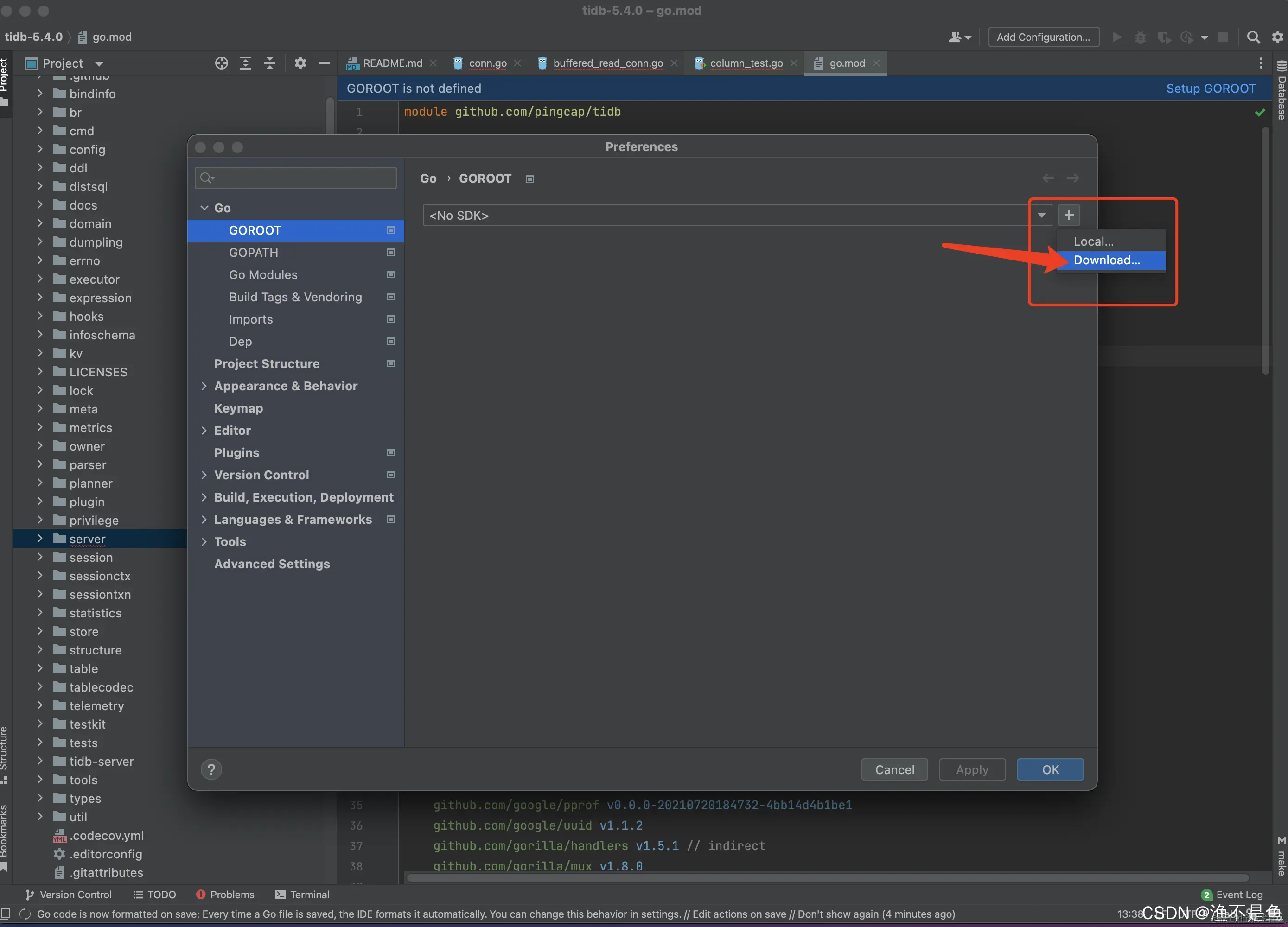Select GOPATH in settings list
Screen dimensions: 1288x927
[253, 253]
